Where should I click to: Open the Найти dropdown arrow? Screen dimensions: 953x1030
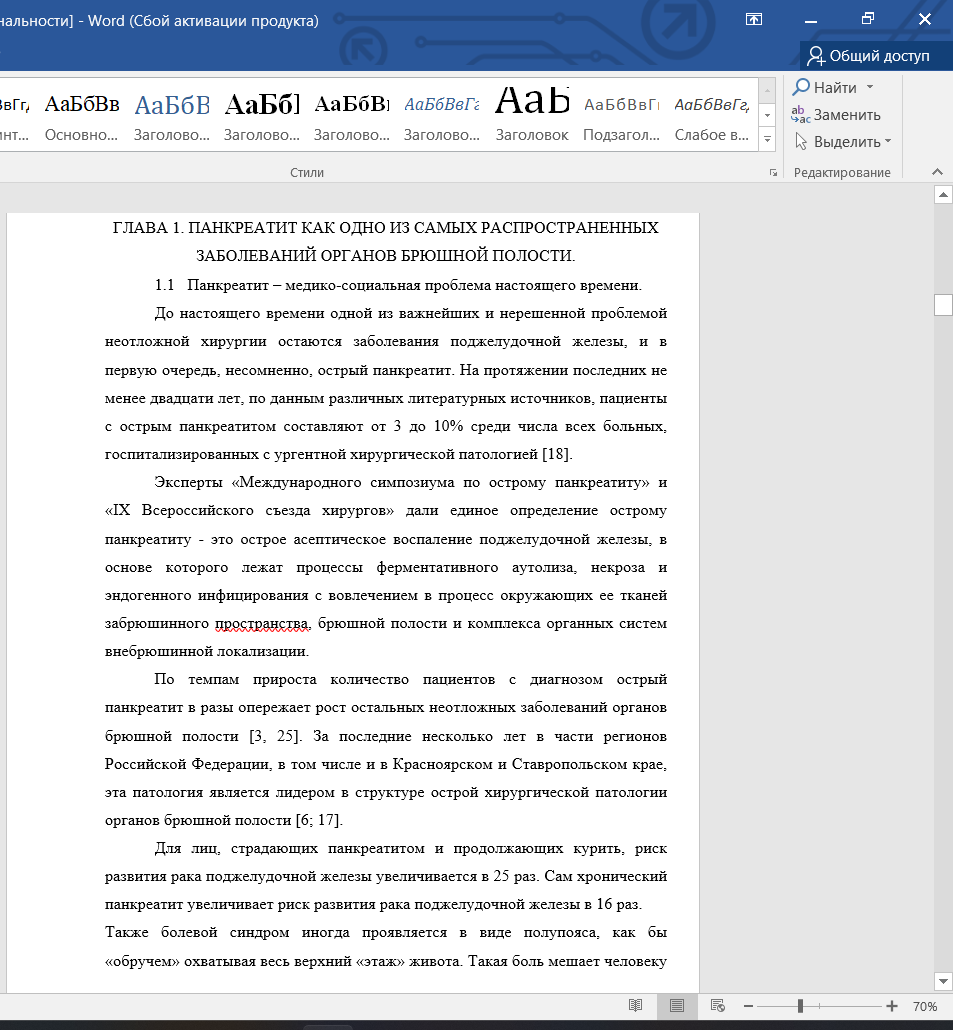(870, 87)
